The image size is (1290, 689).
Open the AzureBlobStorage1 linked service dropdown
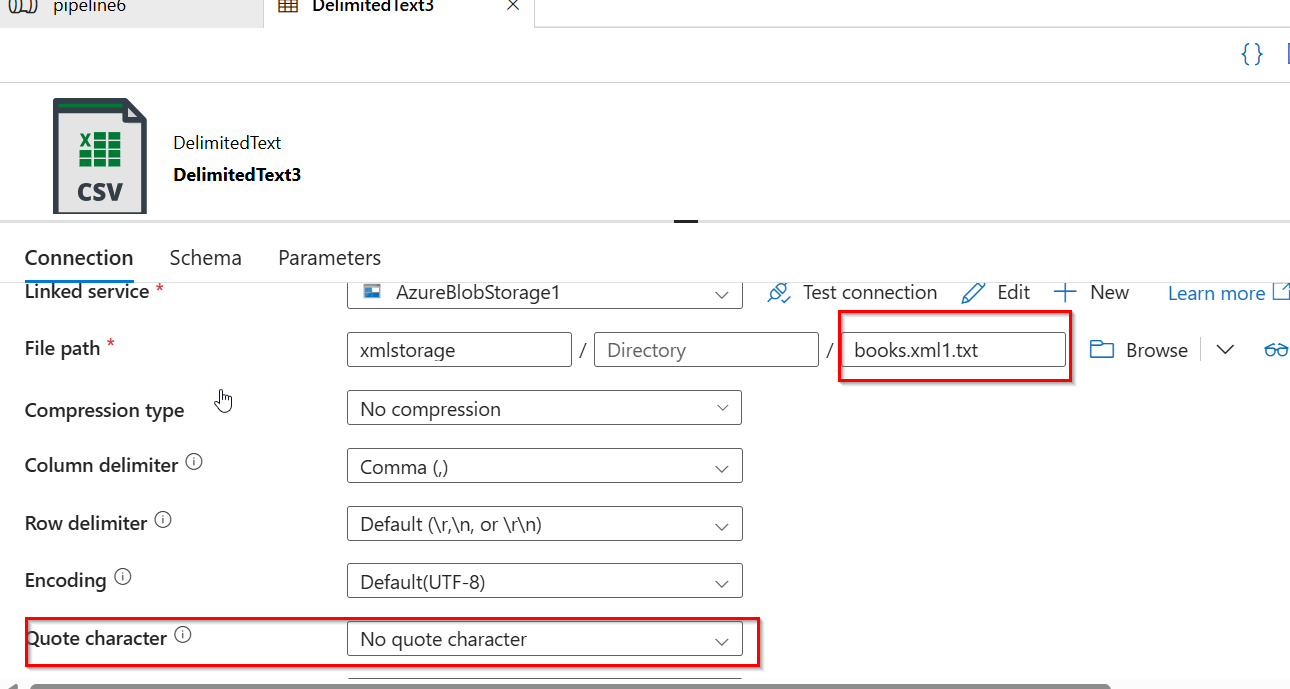pos(722,293)
